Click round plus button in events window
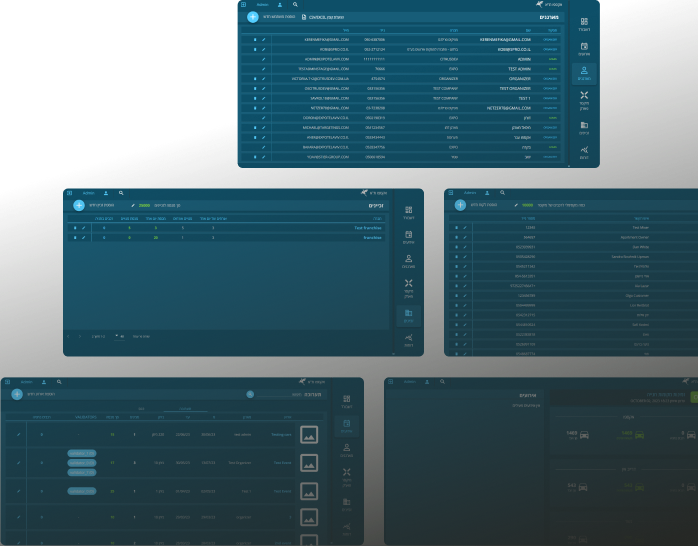The image size is (698, 546). click(17, 394)
